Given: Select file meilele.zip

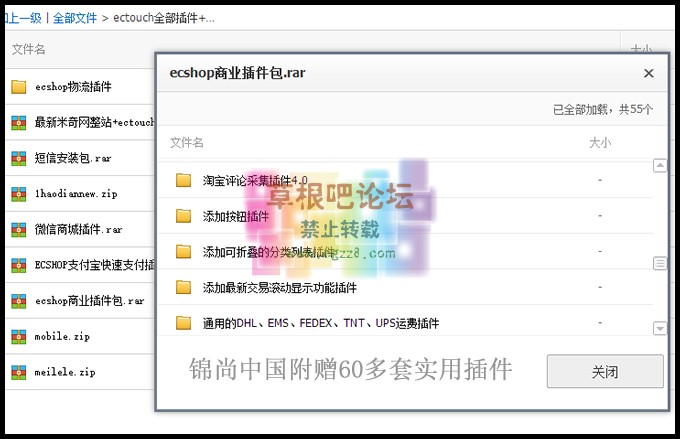Looking at the screenshot, I should click(65, 372).
